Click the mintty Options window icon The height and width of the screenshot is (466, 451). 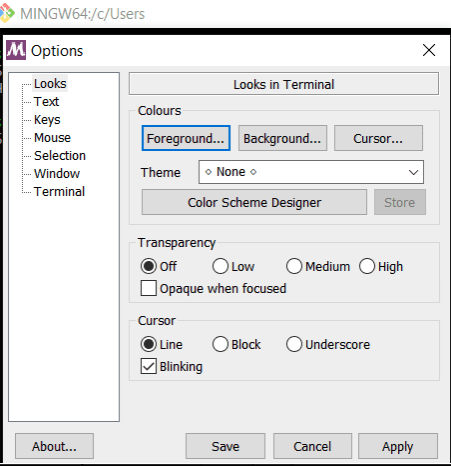(x=16, y=50)
